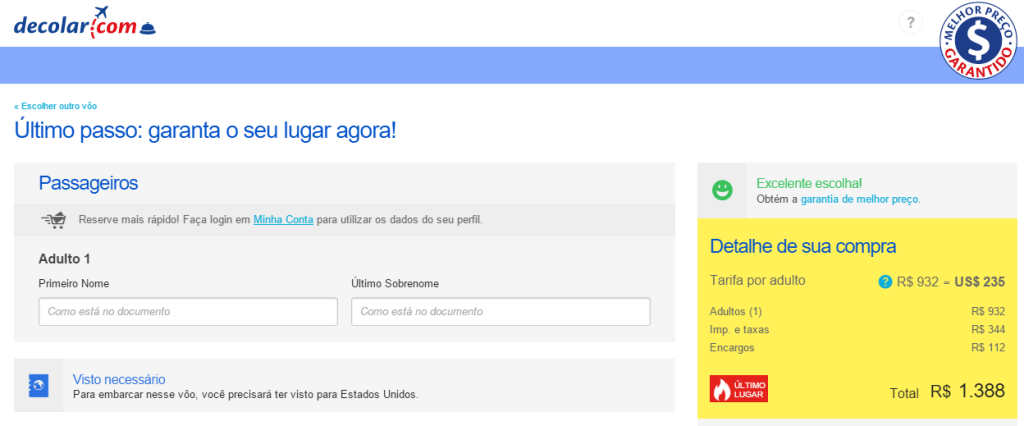Click the red Último Lugar flame badge
Screen dimensions: 1024x426
(739, 389)
